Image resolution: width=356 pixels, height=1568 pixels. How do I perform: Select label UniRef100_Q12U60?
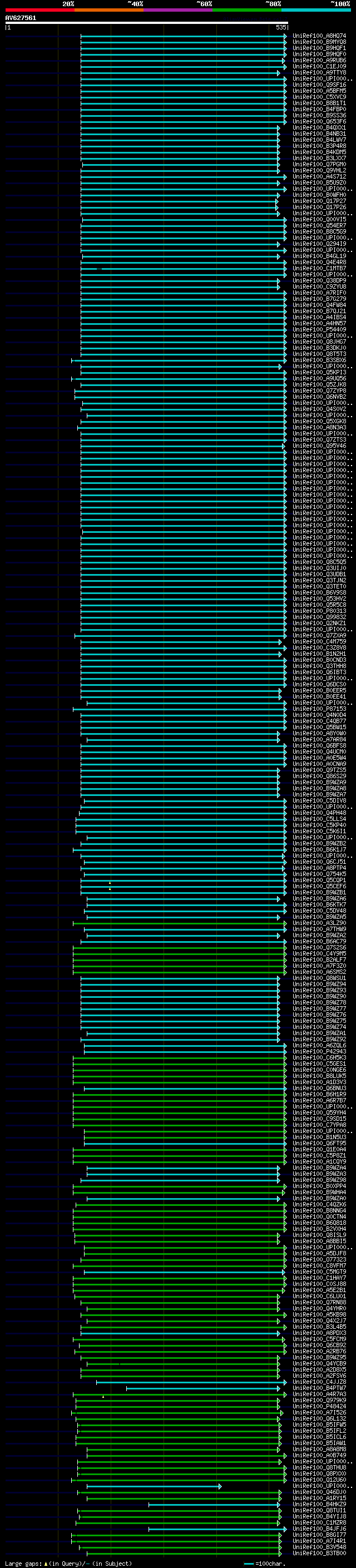coord(319,1480)
